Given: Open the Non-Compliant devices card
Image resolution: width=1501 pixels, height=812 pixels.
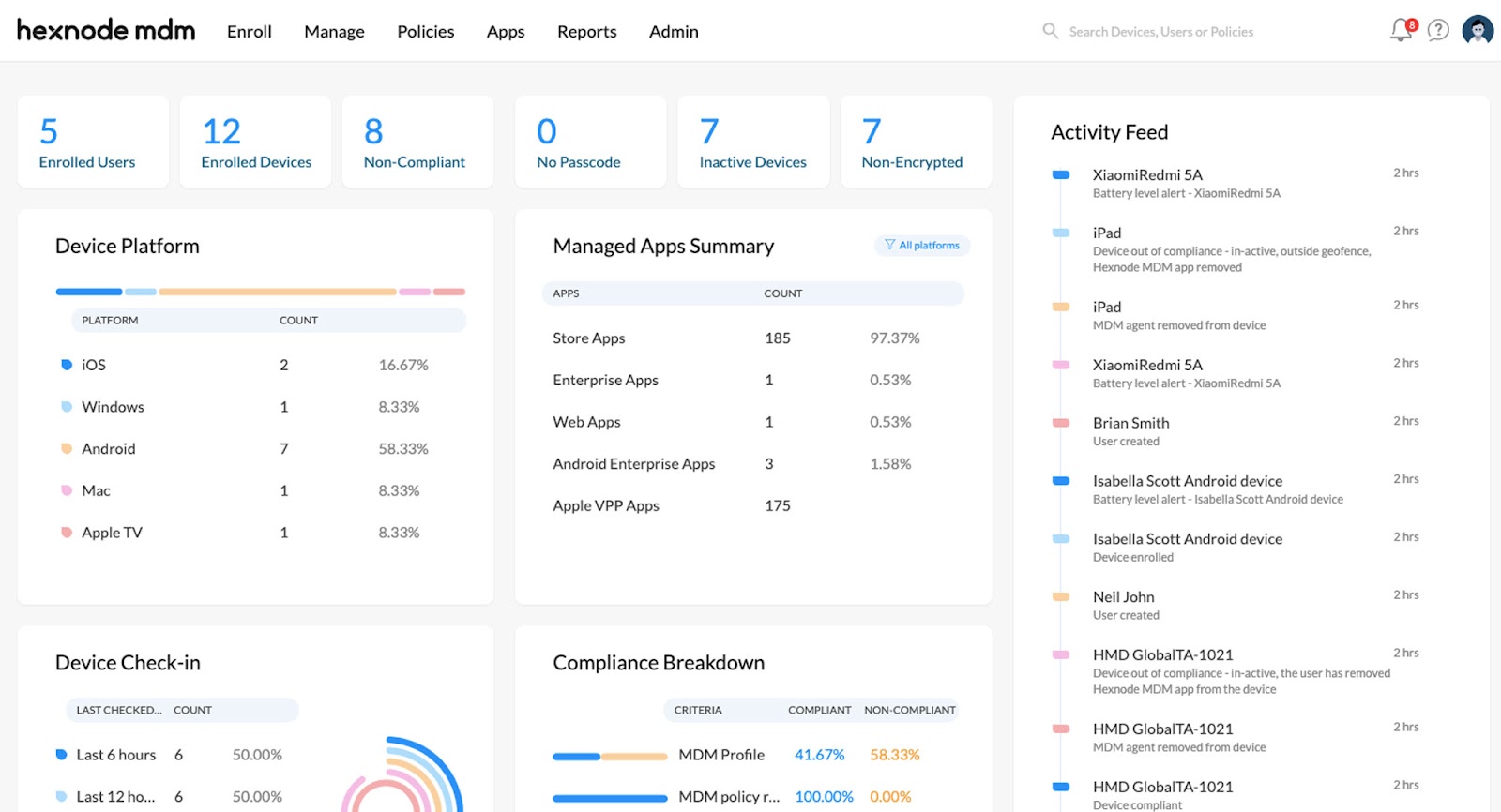Looking at the screenshot, I should tap(417, 143).
